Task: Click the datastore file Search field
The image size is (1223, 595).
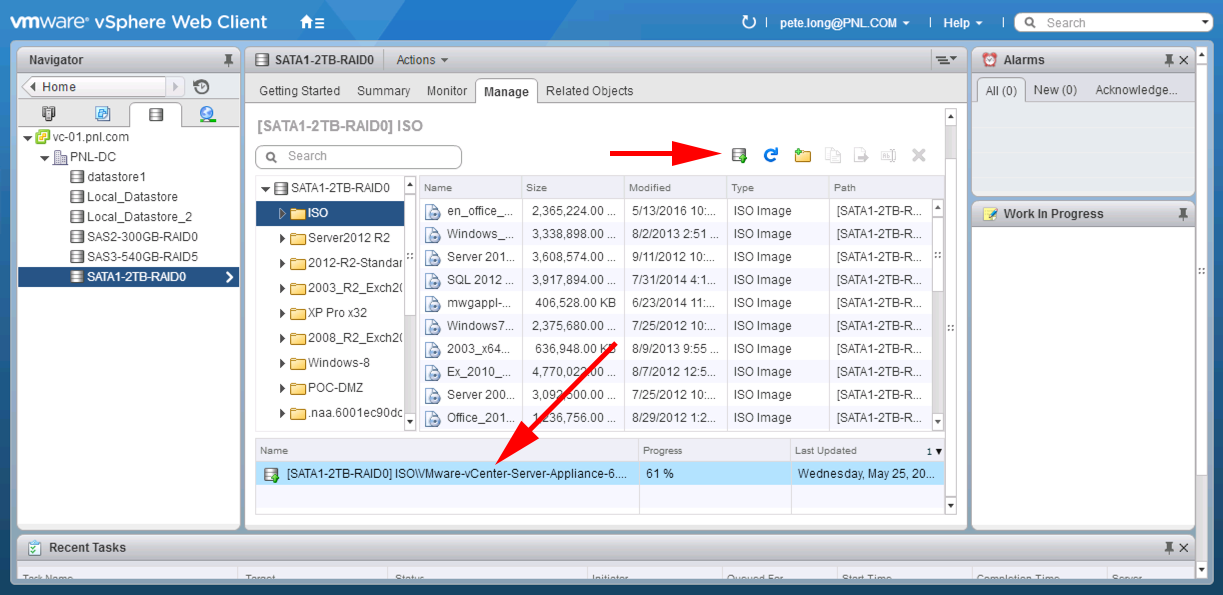Action: [359, 157]
